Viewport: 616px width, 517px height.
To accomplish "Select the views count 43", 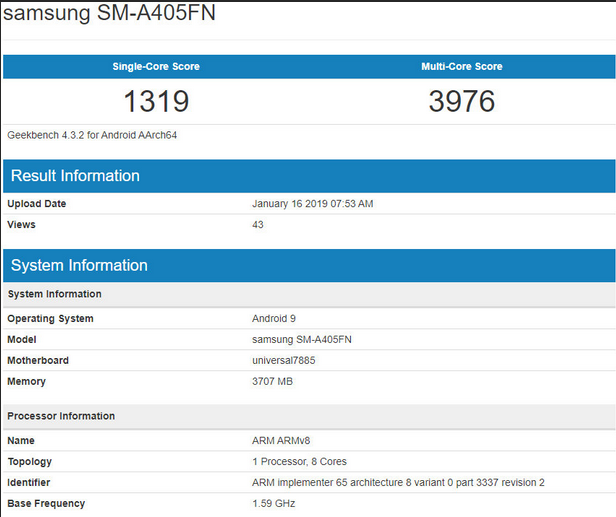I will pos(258,224).
